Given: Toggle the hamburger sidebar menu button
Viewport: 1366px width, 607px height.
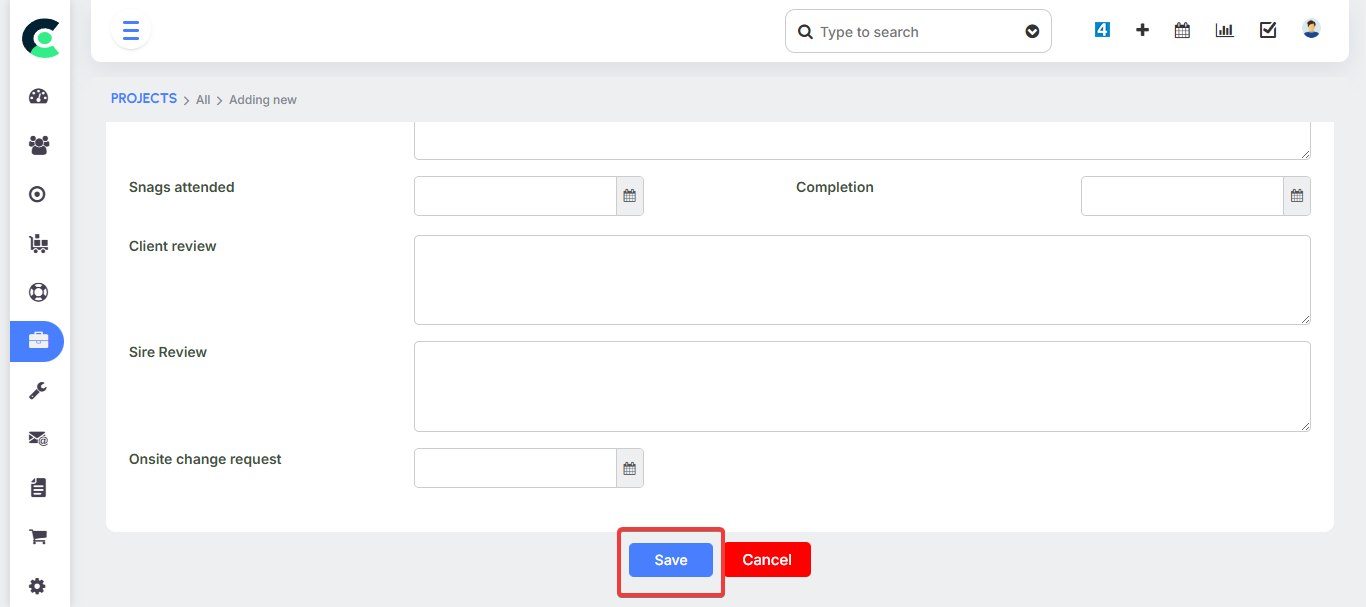Looking at the screenshot, I should click(131, 31).
